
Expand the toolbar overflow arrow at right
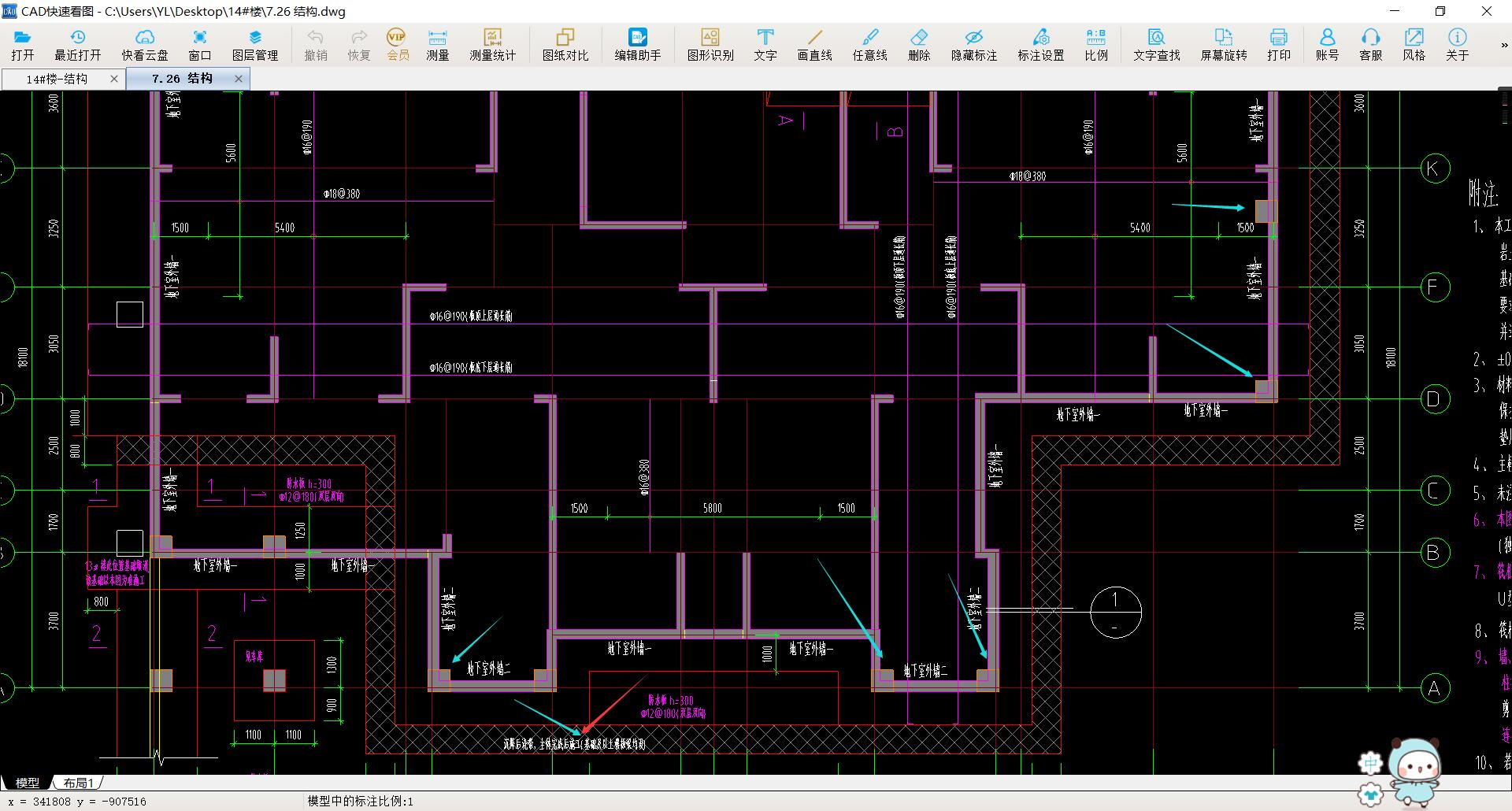[x=1504, y=46]
